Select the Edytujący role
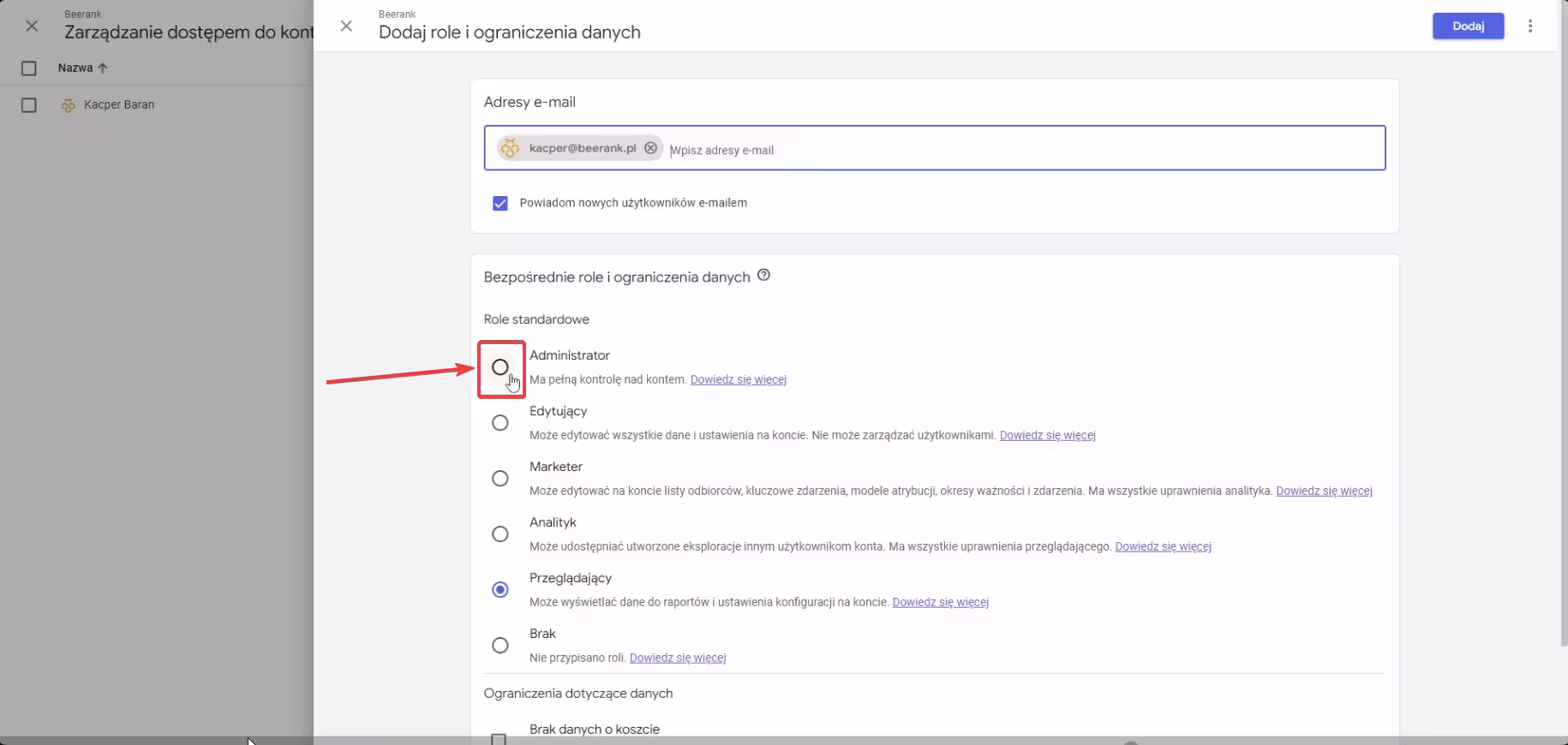 [500, 423]
